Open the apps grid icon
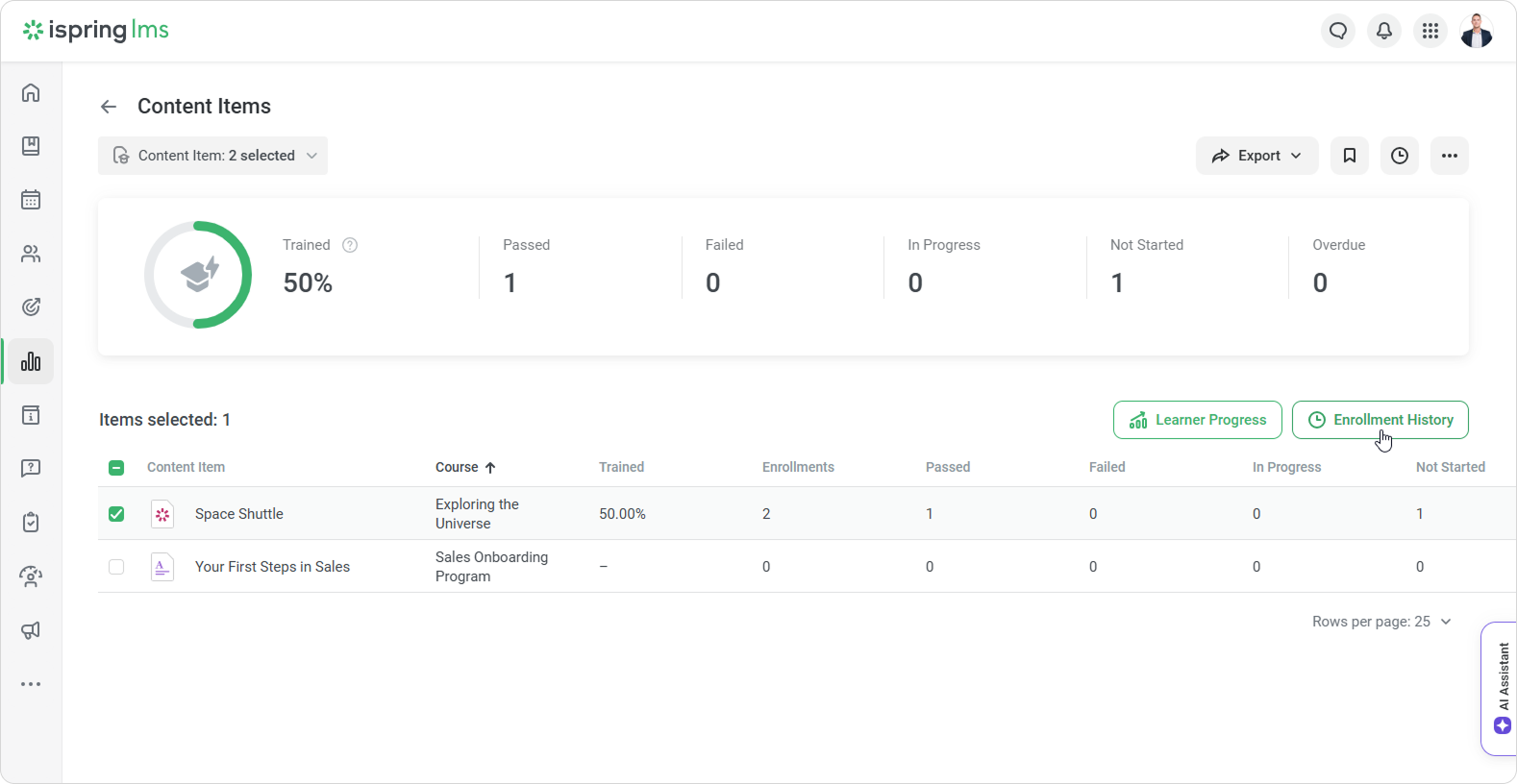 click(x=1430, y=31)
